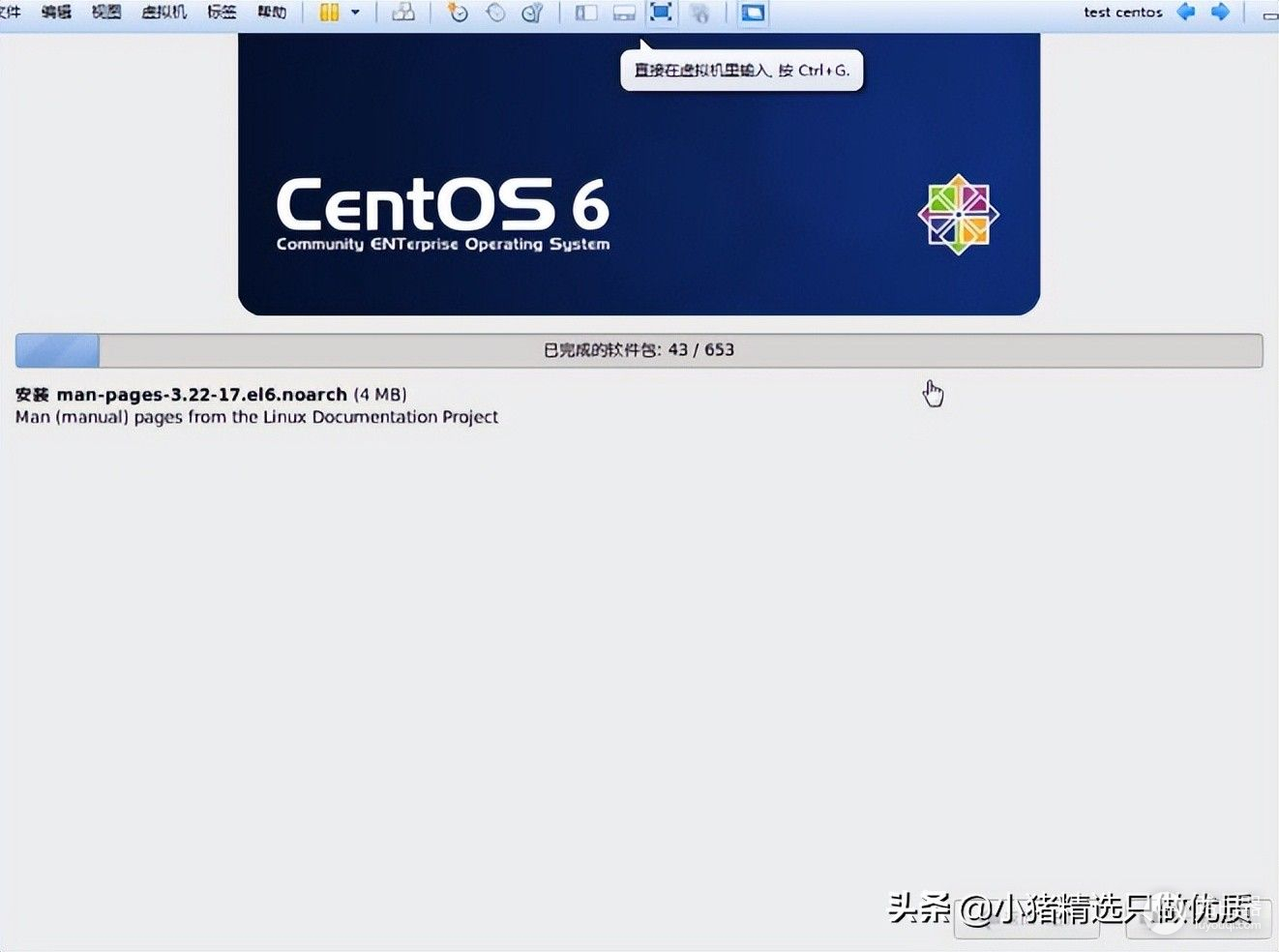The image size is (1279, 952).
Task: Open the 视图 (View) menu
Action: tap(106, 13)
